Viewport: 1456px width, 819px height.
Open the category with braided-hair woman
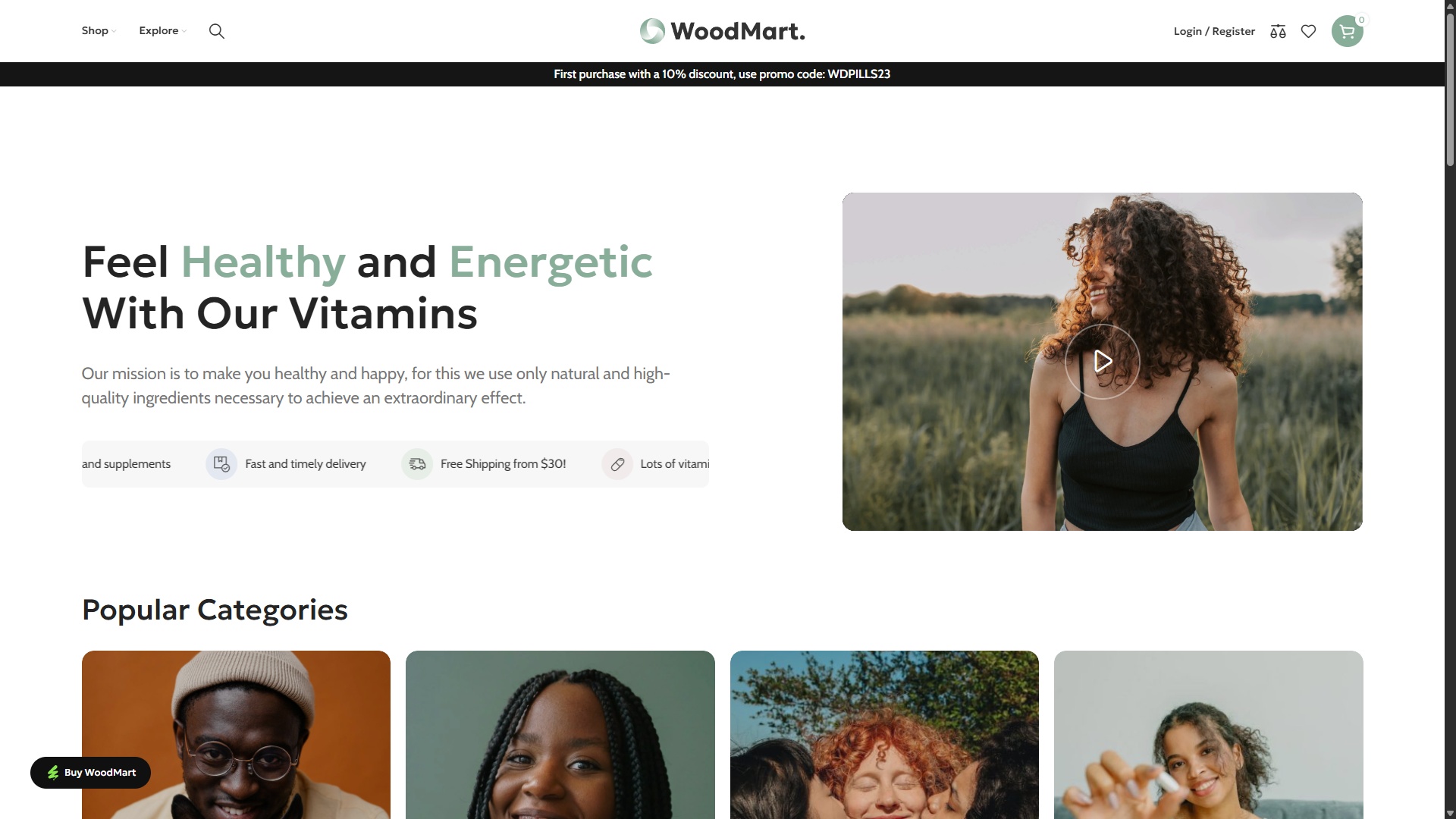[x=560, y=735]
